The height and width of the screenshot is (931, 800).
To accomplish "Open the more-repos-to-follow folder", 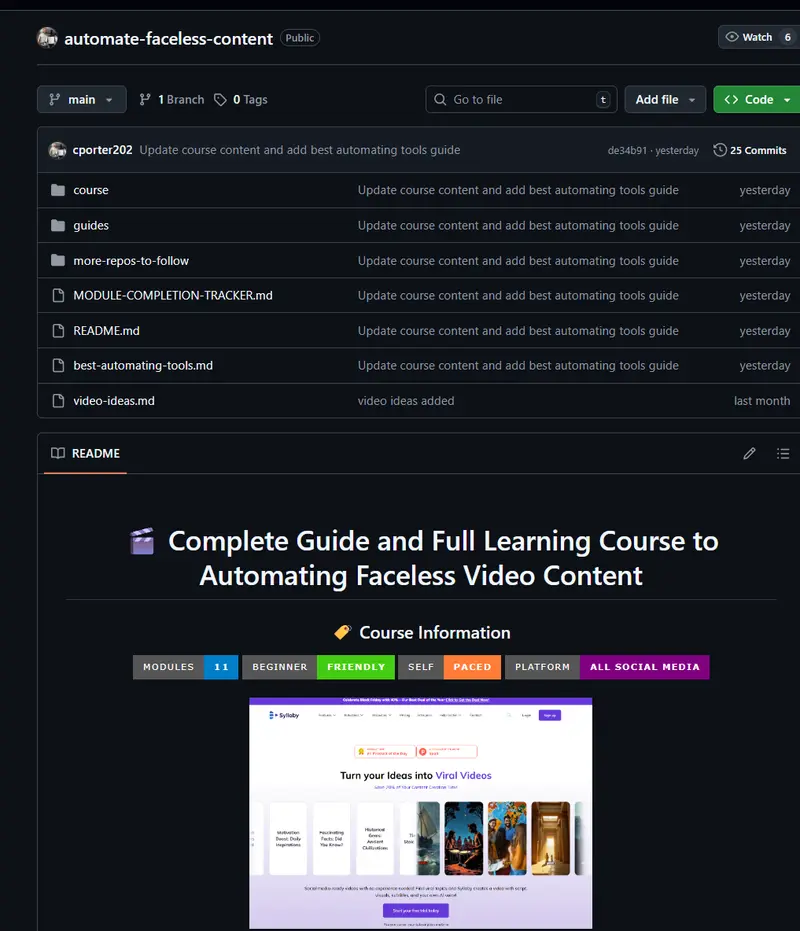I will tap(131, 261).
